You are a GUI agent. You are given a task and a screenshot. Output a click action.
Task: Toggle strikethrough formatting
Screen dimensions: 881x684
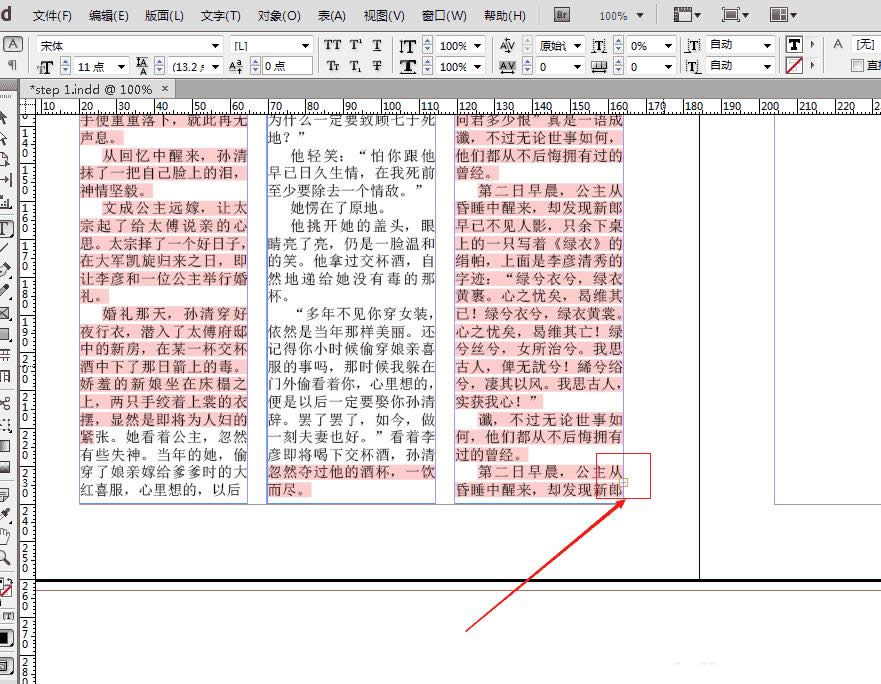click(375, 65)
